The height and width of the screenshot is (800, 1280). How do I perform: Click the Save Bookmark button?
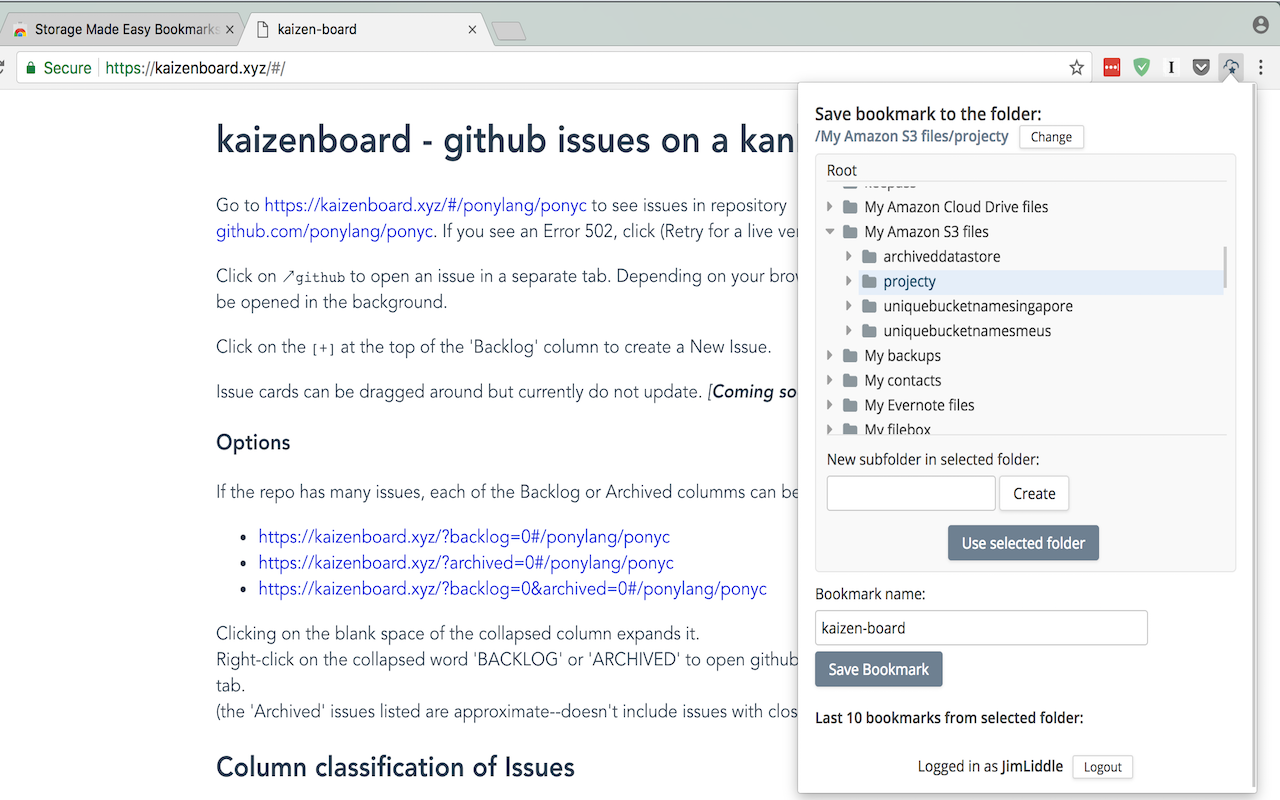coord(878,669)
